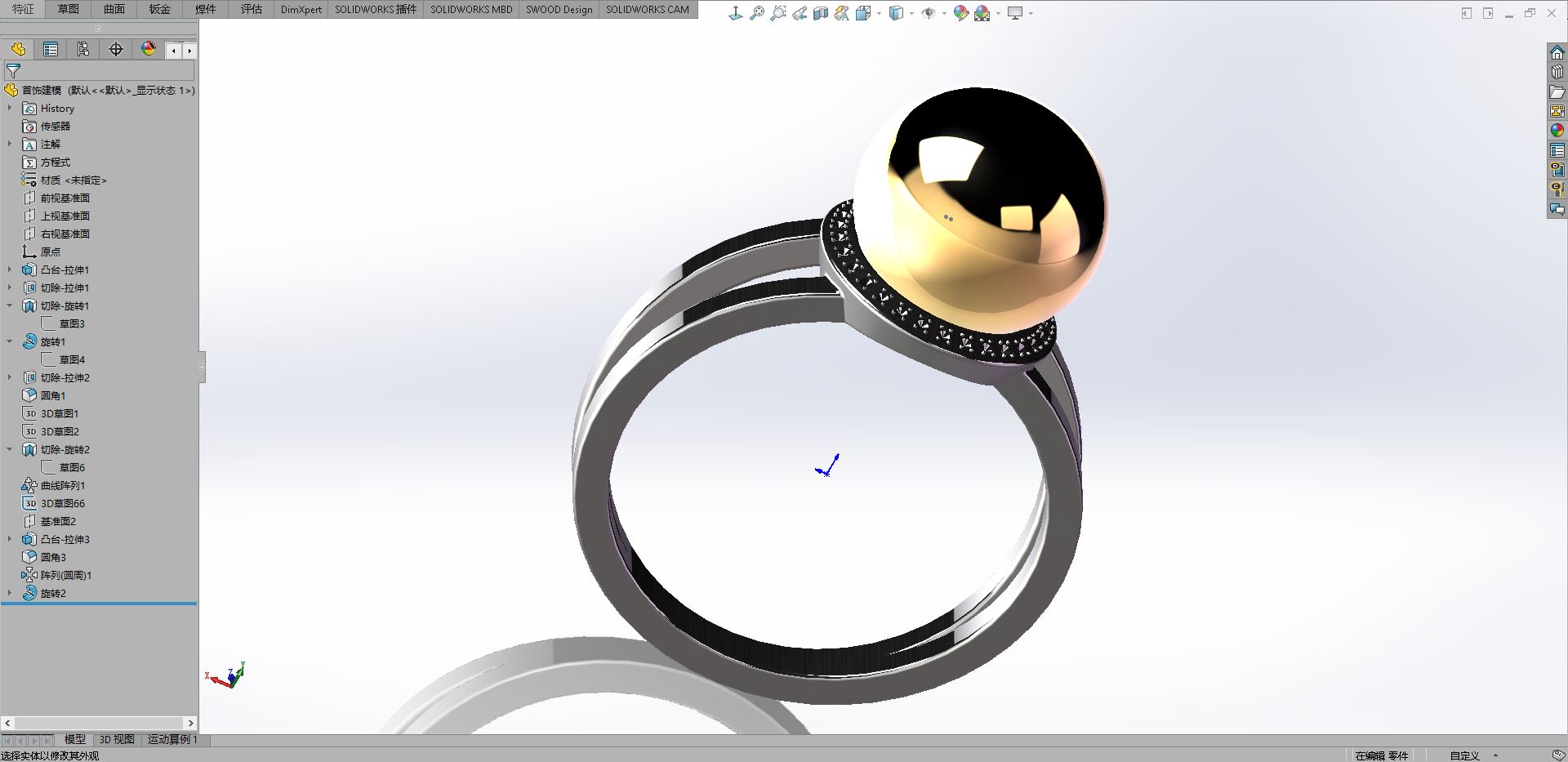Click the Dynamic Annotation Views icon
The height and width of the screenshot is (762, 1568).
842,13
